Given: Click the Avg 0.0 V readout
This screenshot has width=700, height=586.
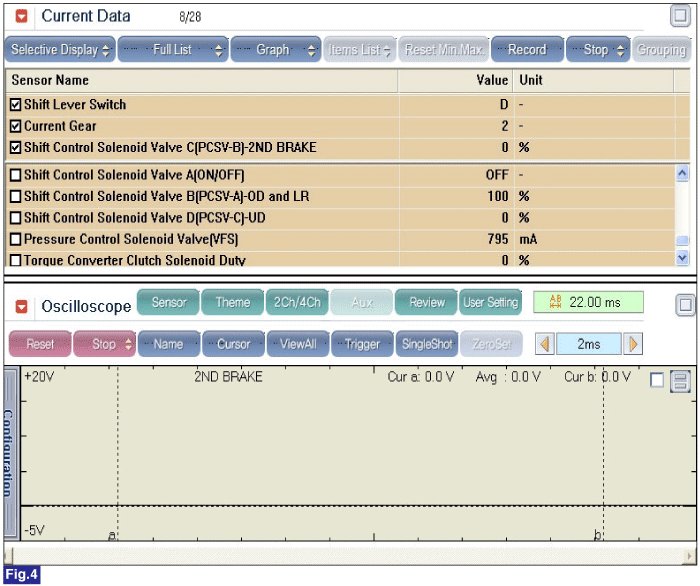Looking at the screenshot, I should coord(508,378).
